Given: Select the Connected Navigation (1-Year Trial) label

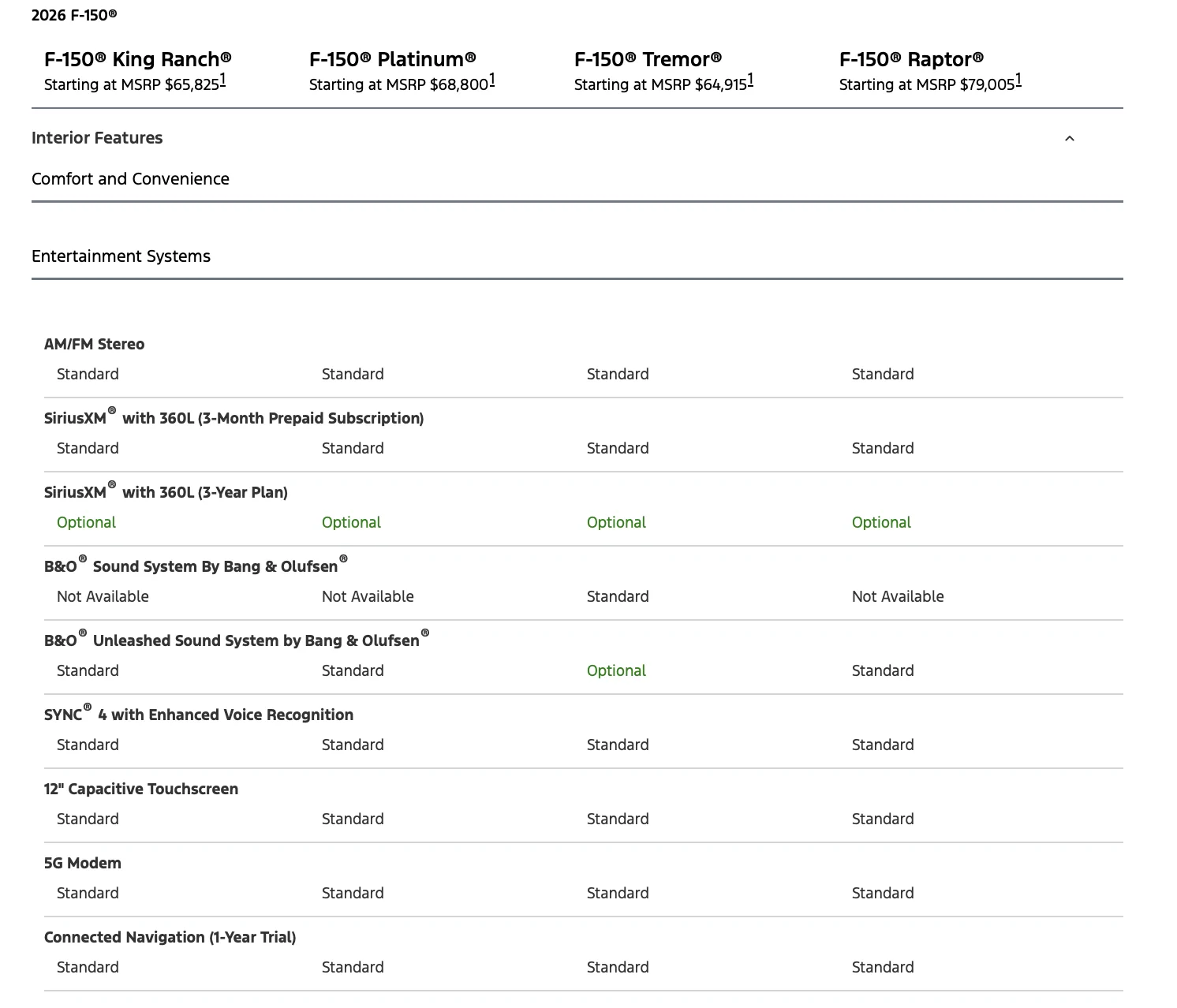Looking at the screenshot, I should 170,938.
